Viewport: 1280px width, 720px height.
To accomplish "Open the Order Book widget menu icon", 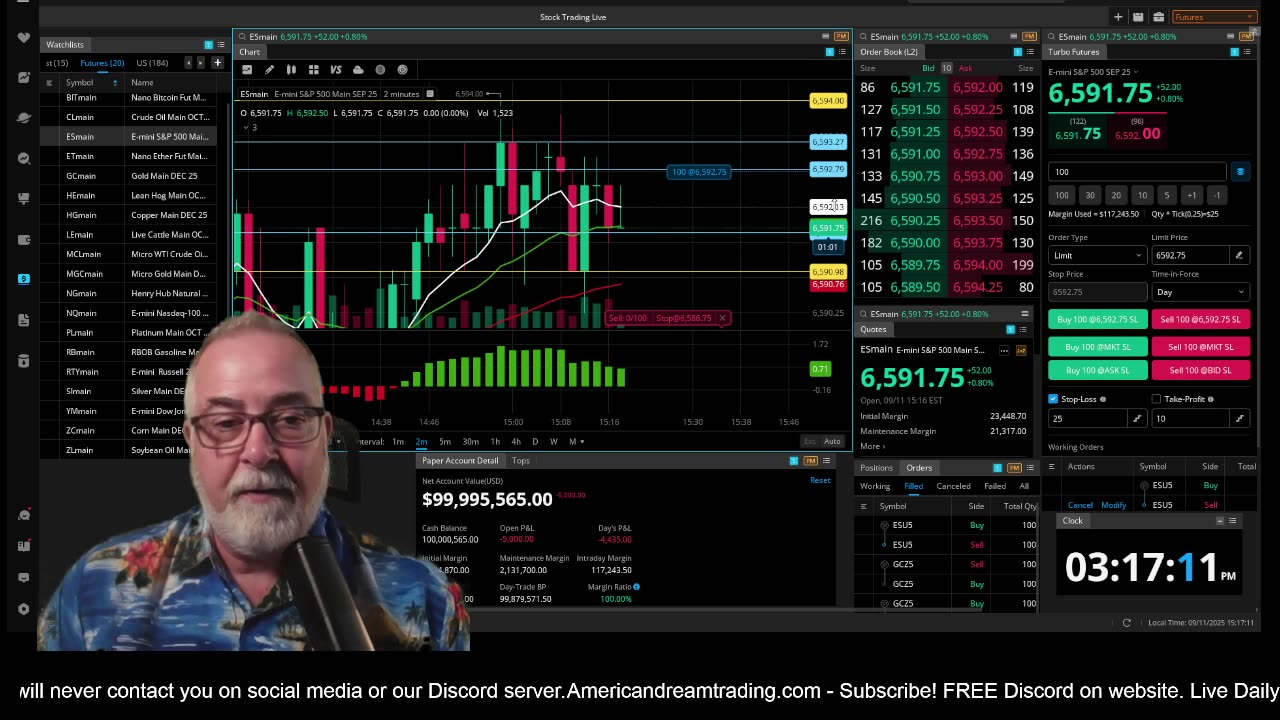I will [1030, 52].
